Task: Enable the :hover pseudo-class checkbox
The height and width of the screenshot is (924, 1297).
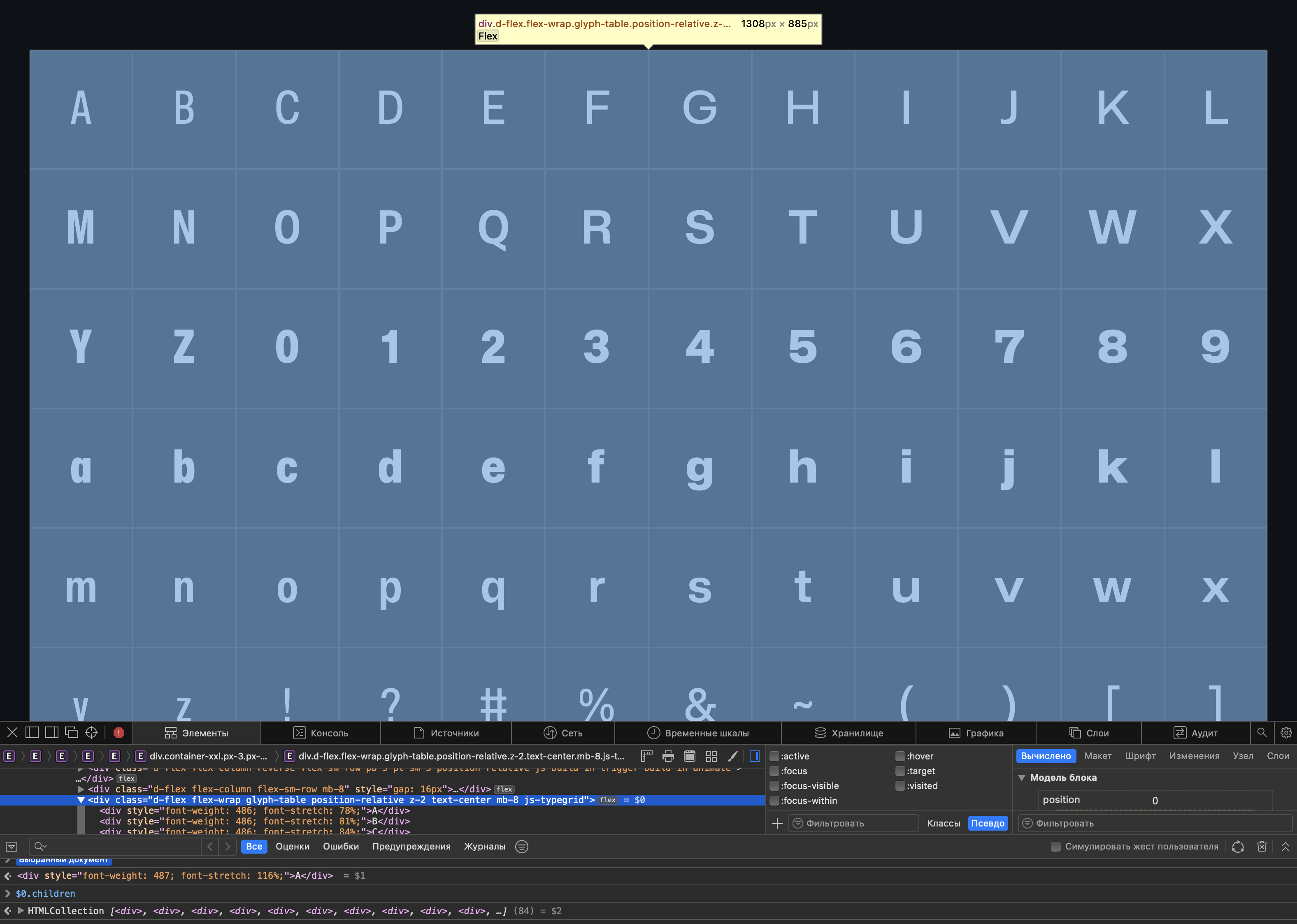Action: coord(900,756)
